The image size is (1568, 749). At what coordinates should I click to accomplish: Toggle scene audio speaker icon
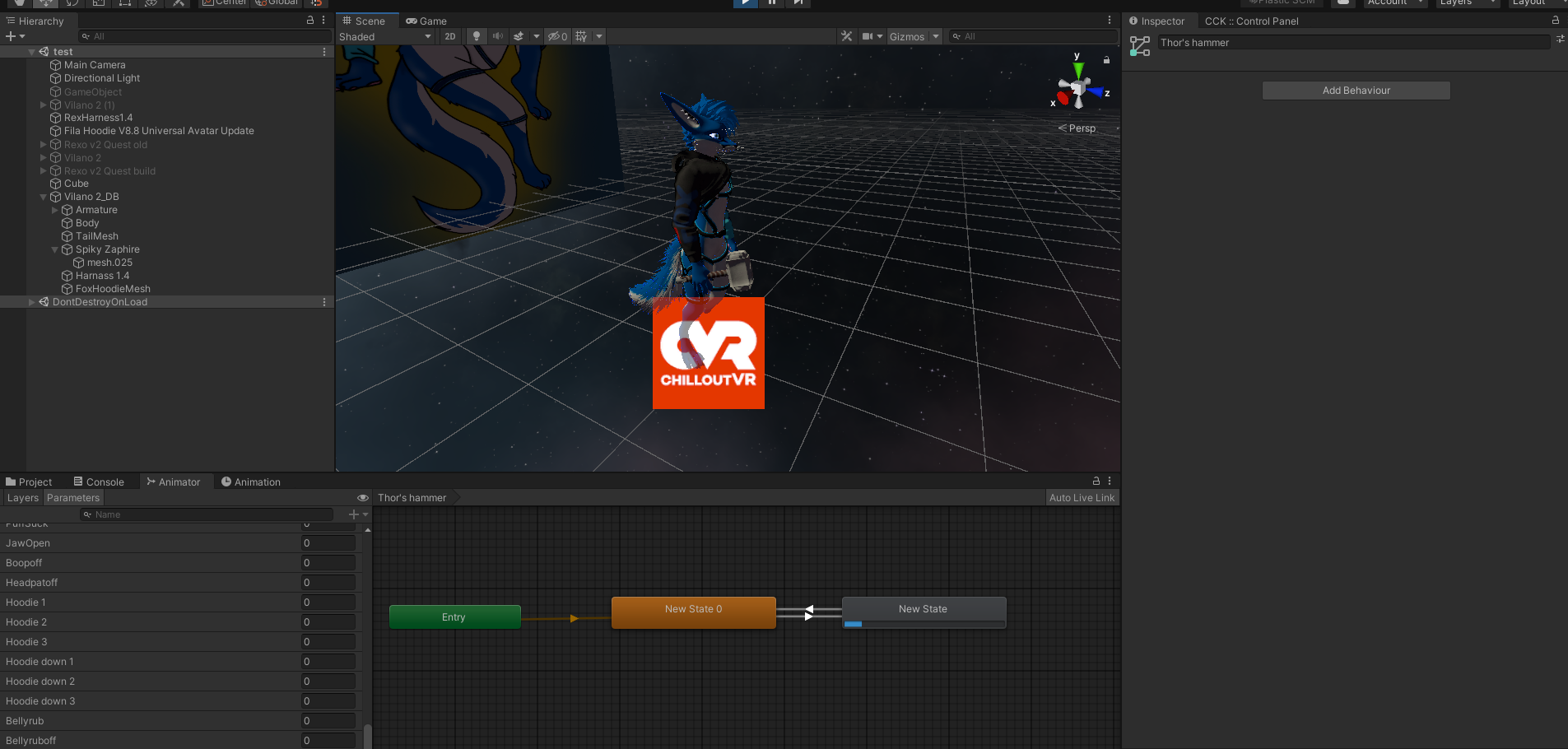tap(497, 36)
